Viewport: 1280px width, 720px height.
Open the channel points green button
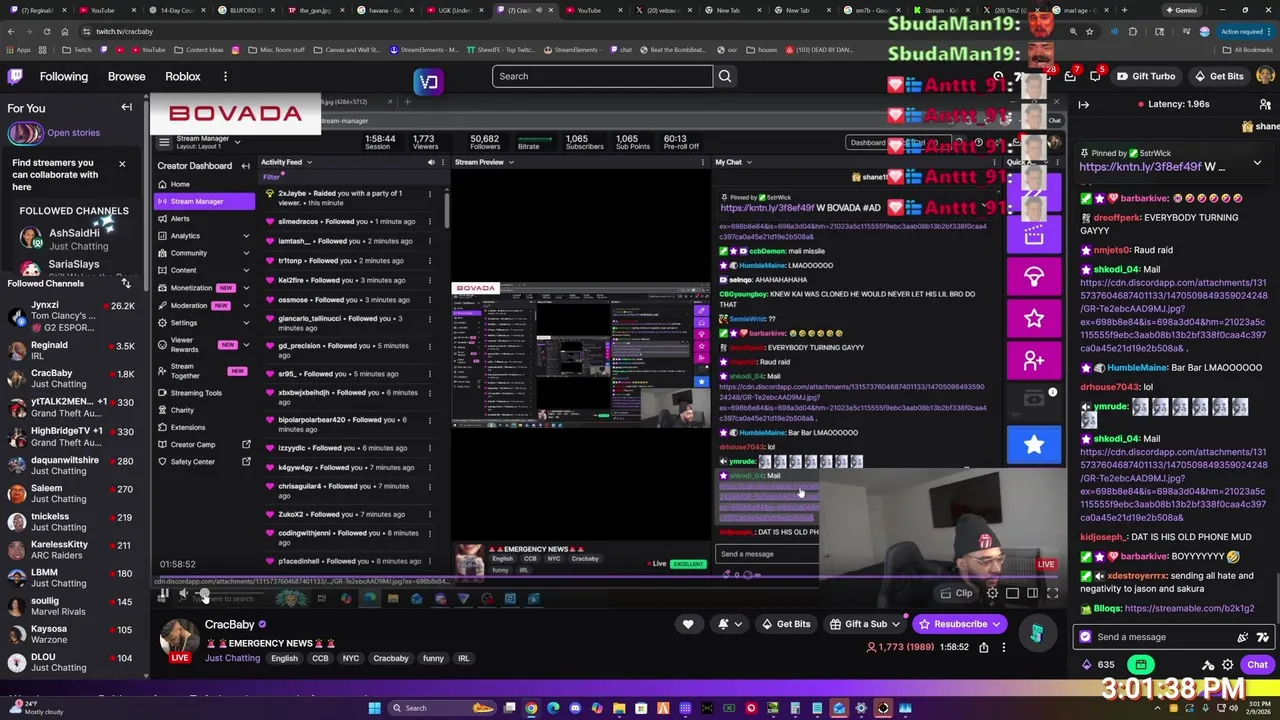[x=1141, y=665]
